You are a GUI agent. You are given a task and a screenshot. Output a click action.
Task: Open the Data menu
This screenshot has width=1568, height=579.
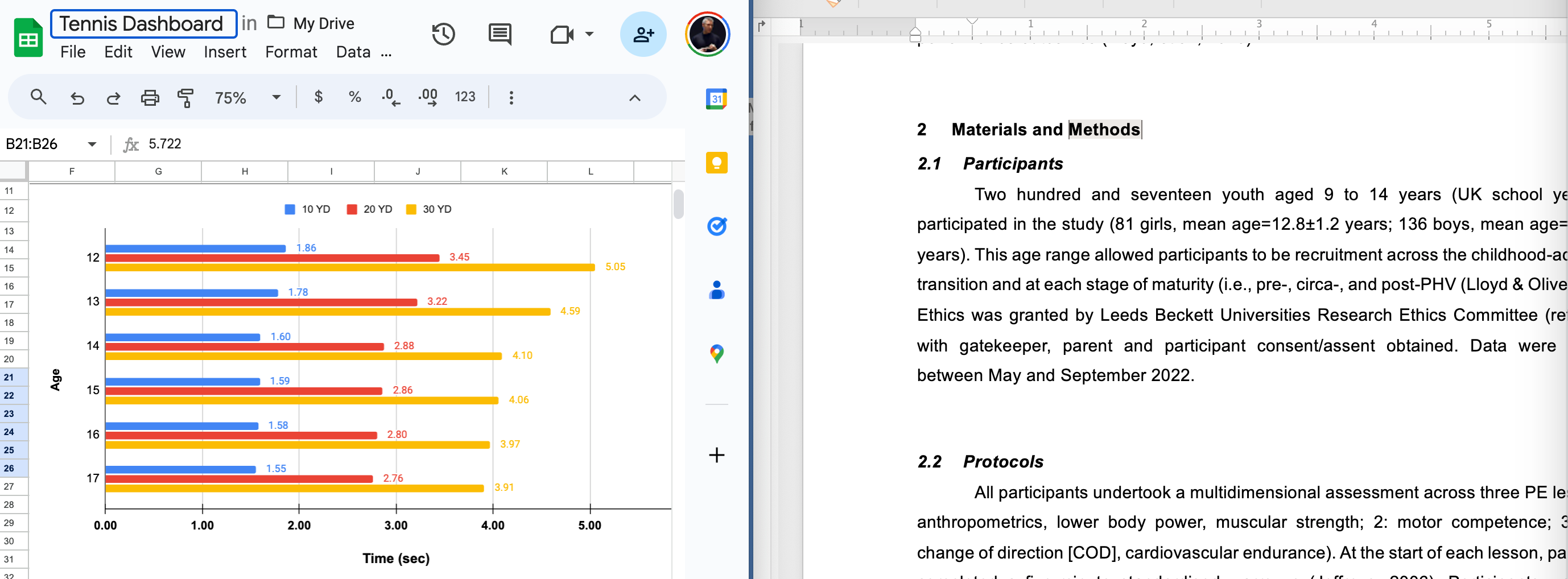(353, 52)
